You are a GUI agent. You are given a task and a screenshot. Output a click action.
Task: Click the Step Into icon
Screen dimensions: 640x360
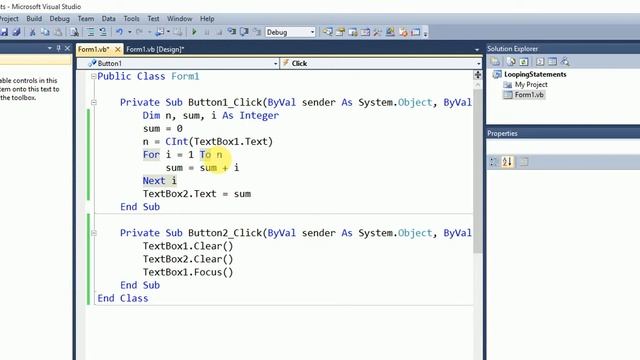point(232,32)
